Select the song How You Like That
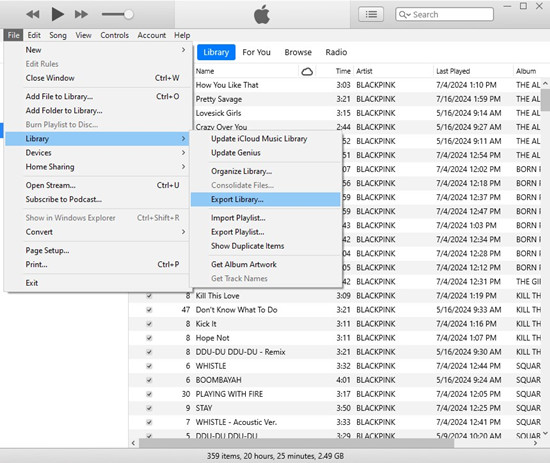550x463 pixels. click(x=227, y=85)
